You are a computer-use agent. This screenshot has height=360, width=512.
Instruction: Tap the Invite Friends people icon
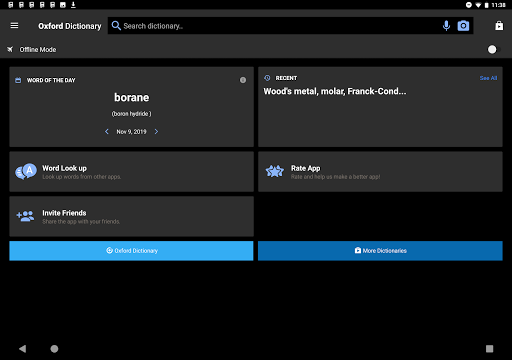(25, 216)
